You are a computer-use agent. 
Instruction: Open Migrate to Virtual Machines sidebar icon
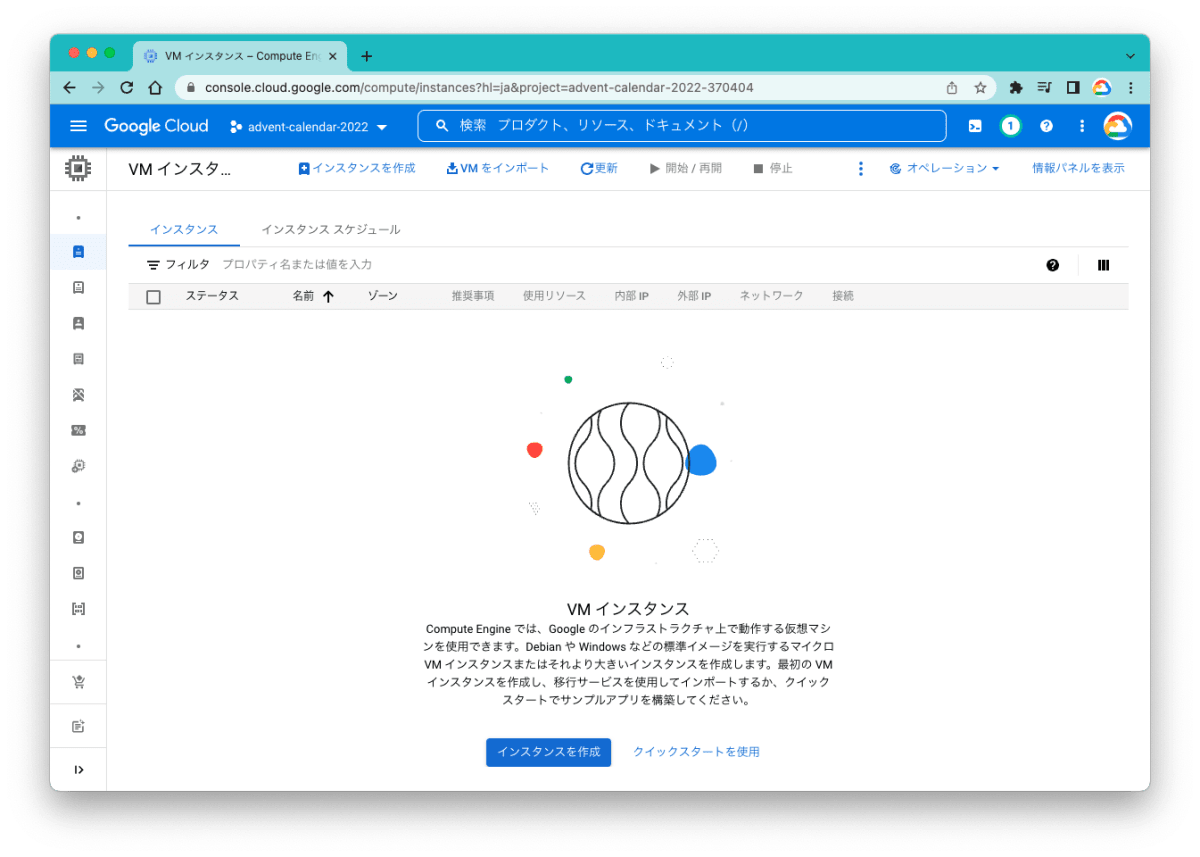(x=78, y=466)
